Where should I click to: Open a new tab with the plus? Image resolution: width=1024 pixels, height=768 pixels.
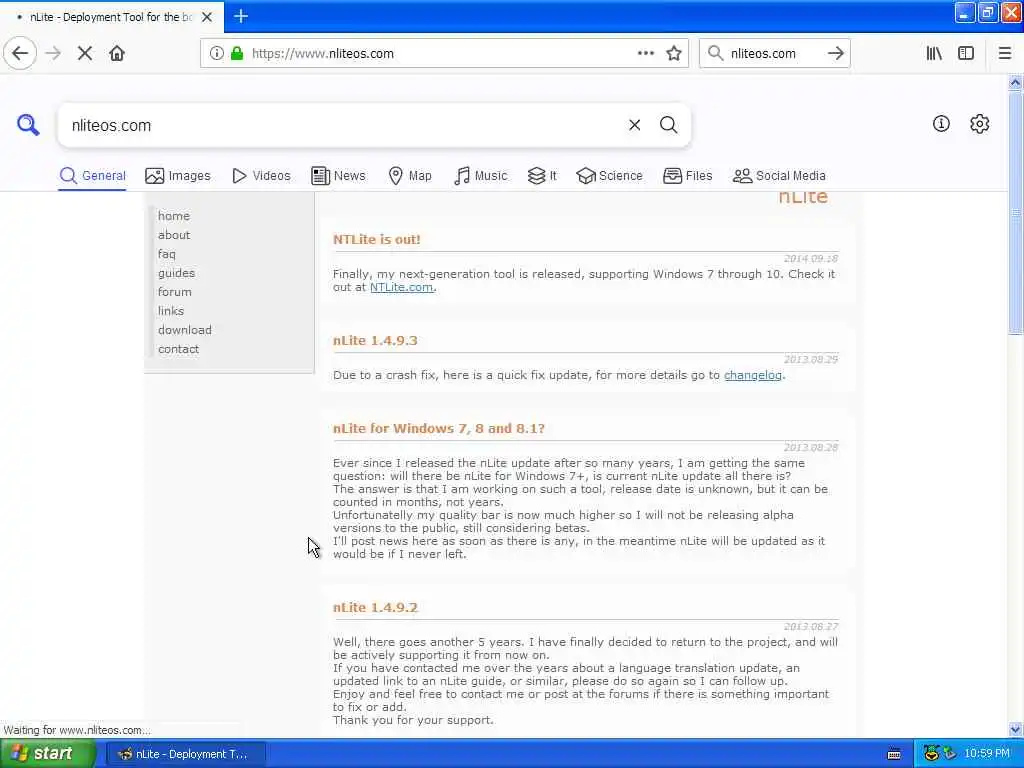point(241,16)
